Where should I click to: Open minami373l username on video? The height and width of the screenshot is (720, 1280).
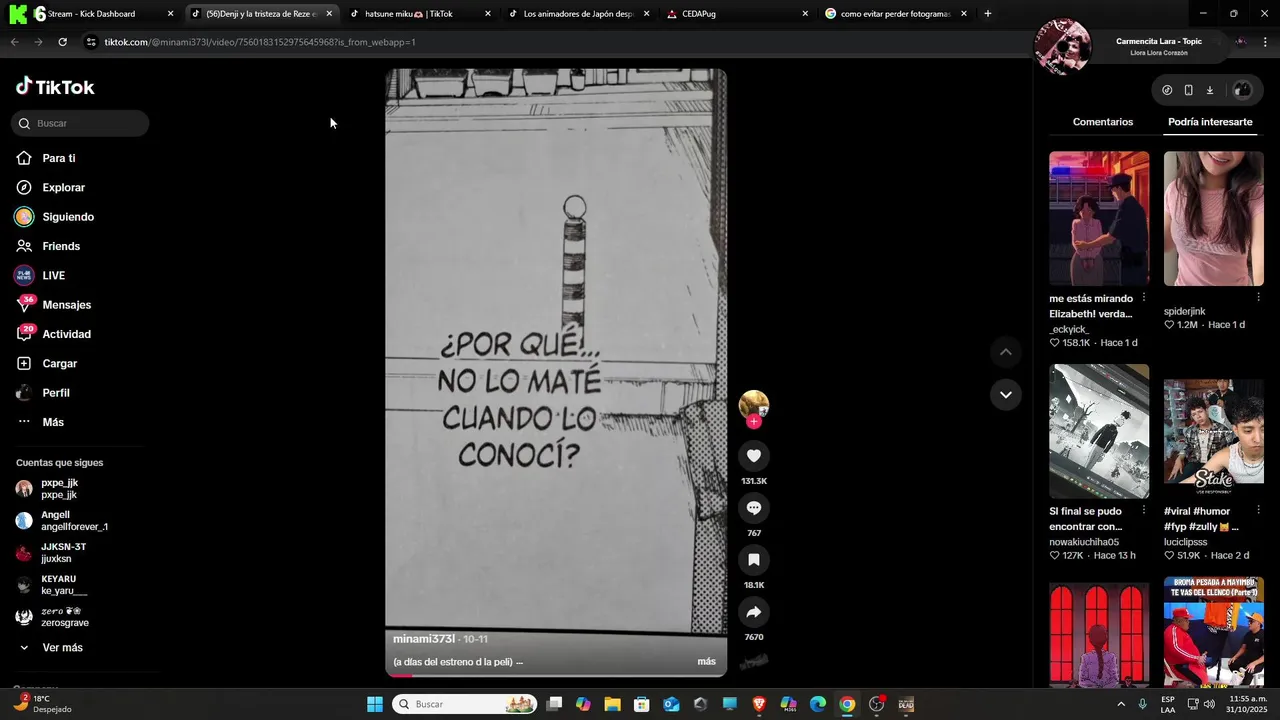coord(424,639)
